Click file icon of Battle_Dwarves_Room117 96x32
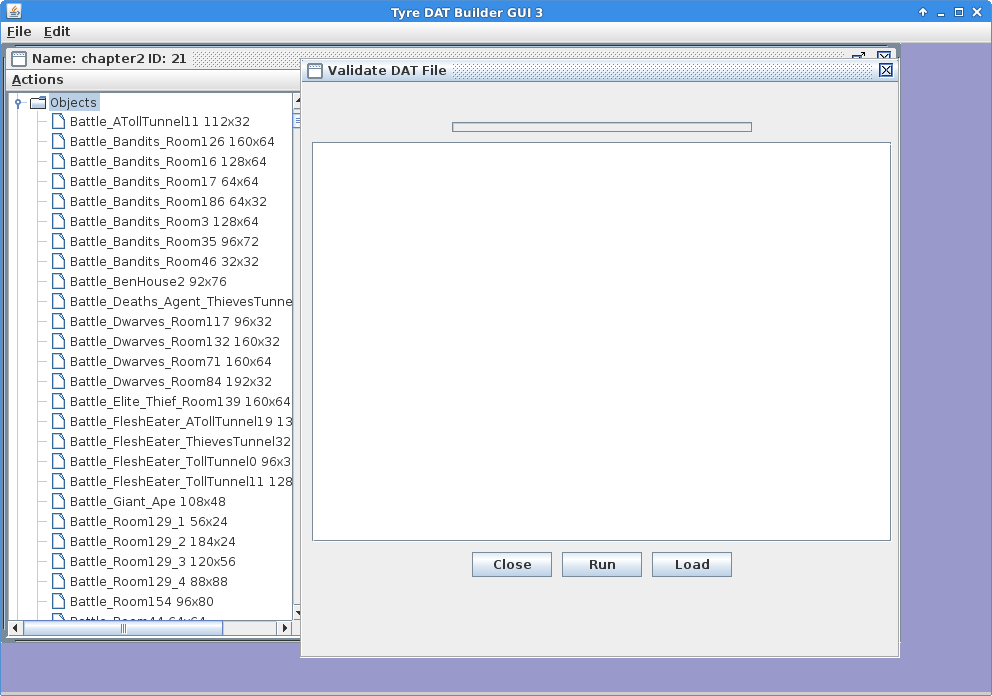 58,321
